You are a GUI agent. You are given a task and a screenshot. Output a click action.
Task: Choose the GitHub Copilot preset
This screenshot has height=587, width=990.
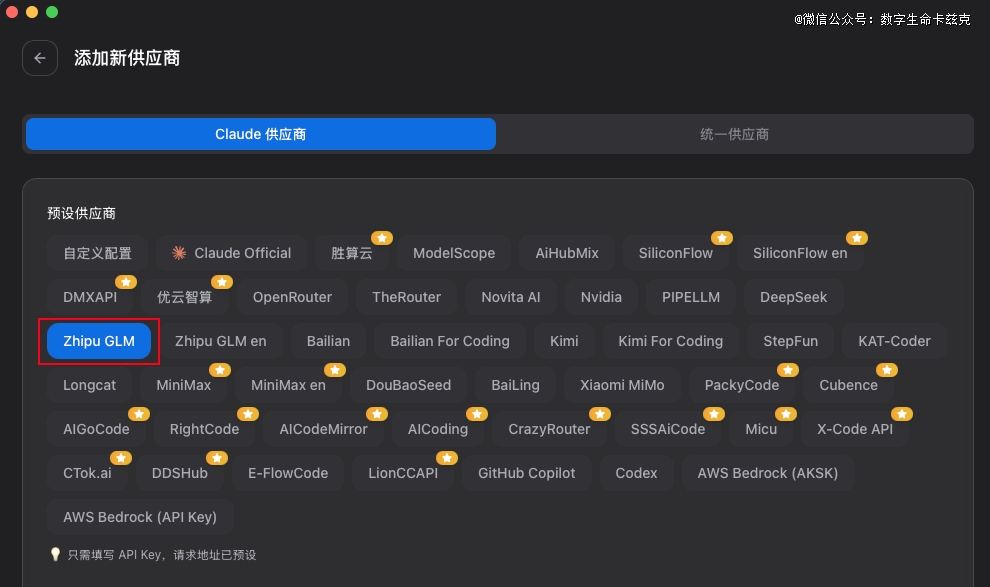(526, 473)
